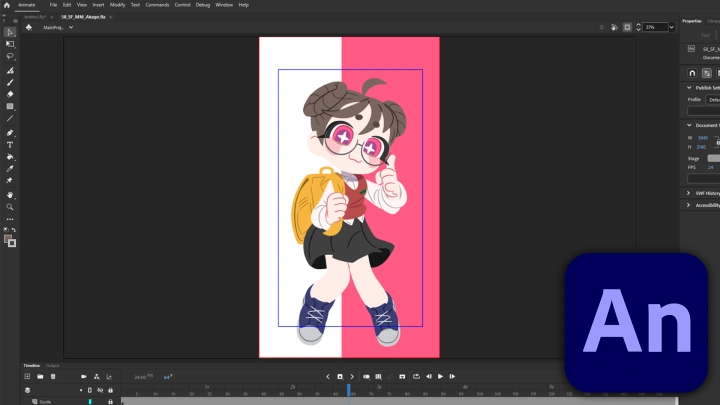Open the Edit menu

(x=67, y=5)
